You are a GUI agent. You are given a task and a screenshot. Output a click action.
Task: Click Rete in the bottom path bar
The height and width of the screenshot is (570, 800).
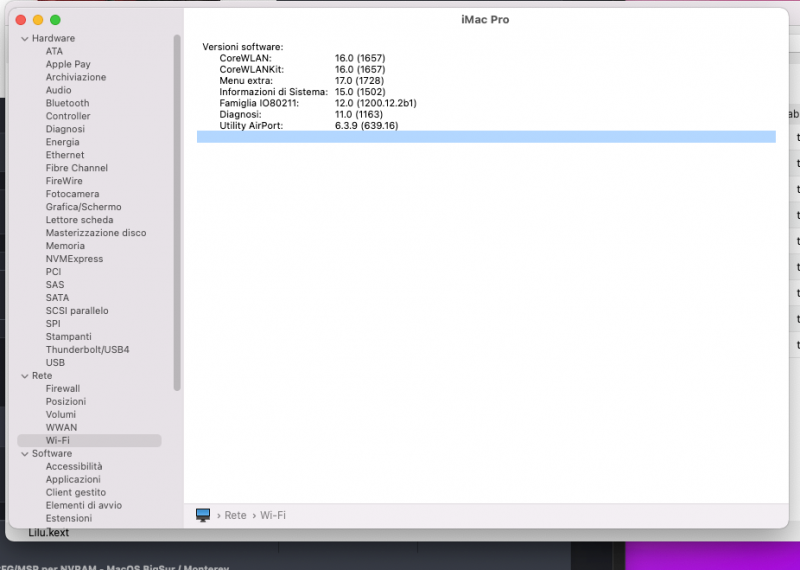235,515
